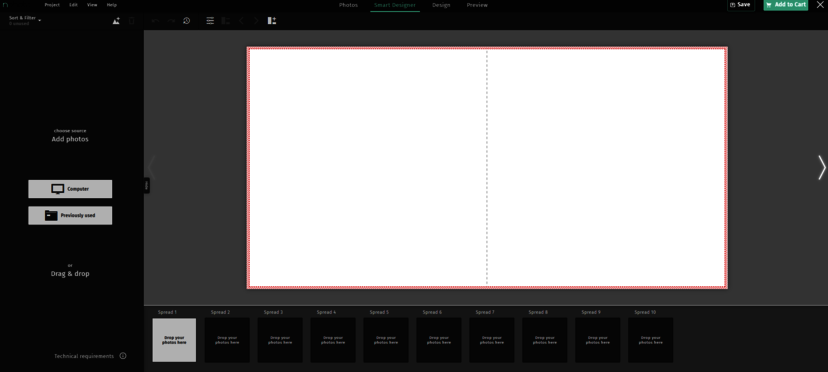Open the View menu
This screenshot has height=372, width=828.
(92, 5)
